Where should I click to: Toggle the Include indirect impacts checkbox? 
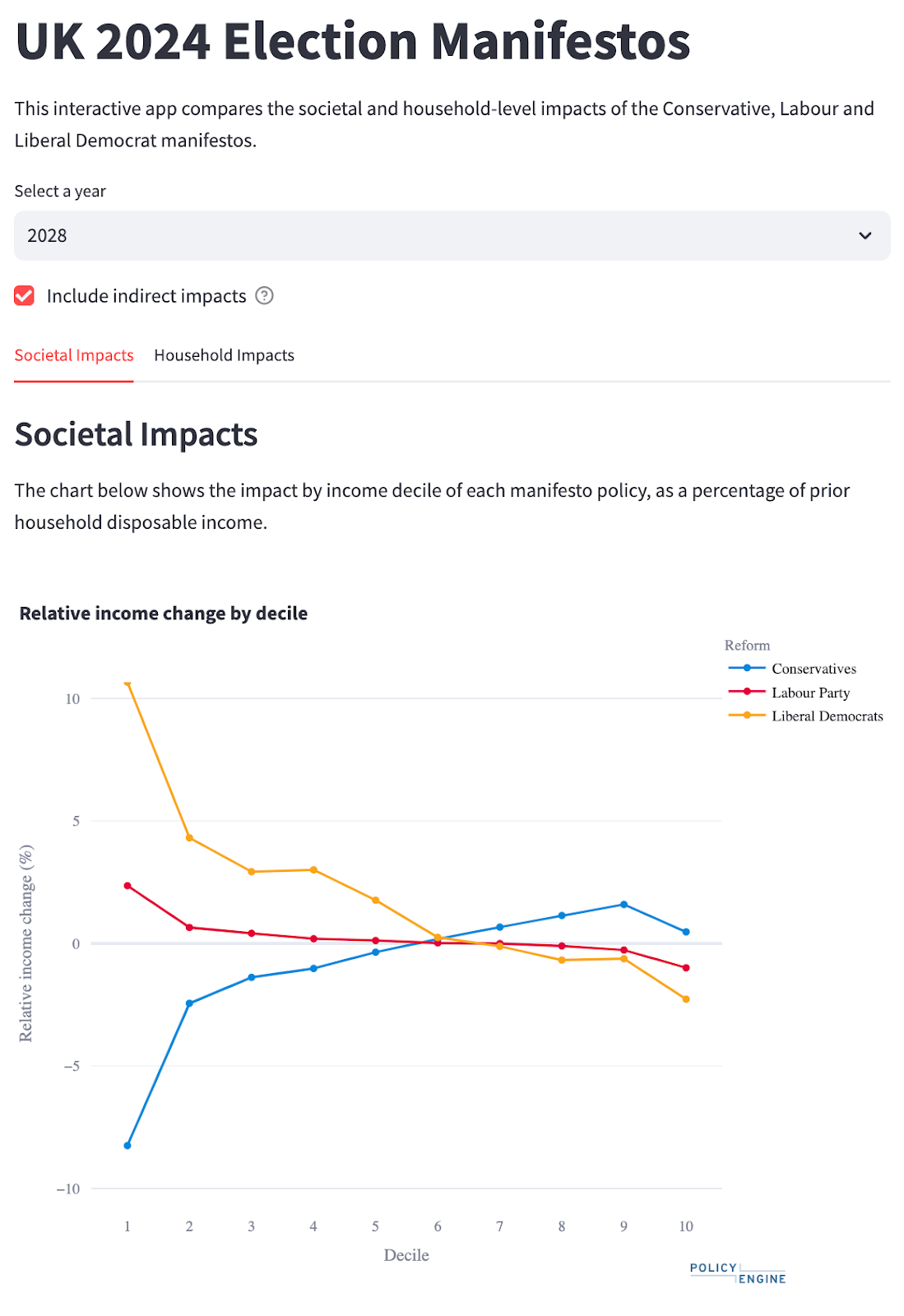pos(25,296)
